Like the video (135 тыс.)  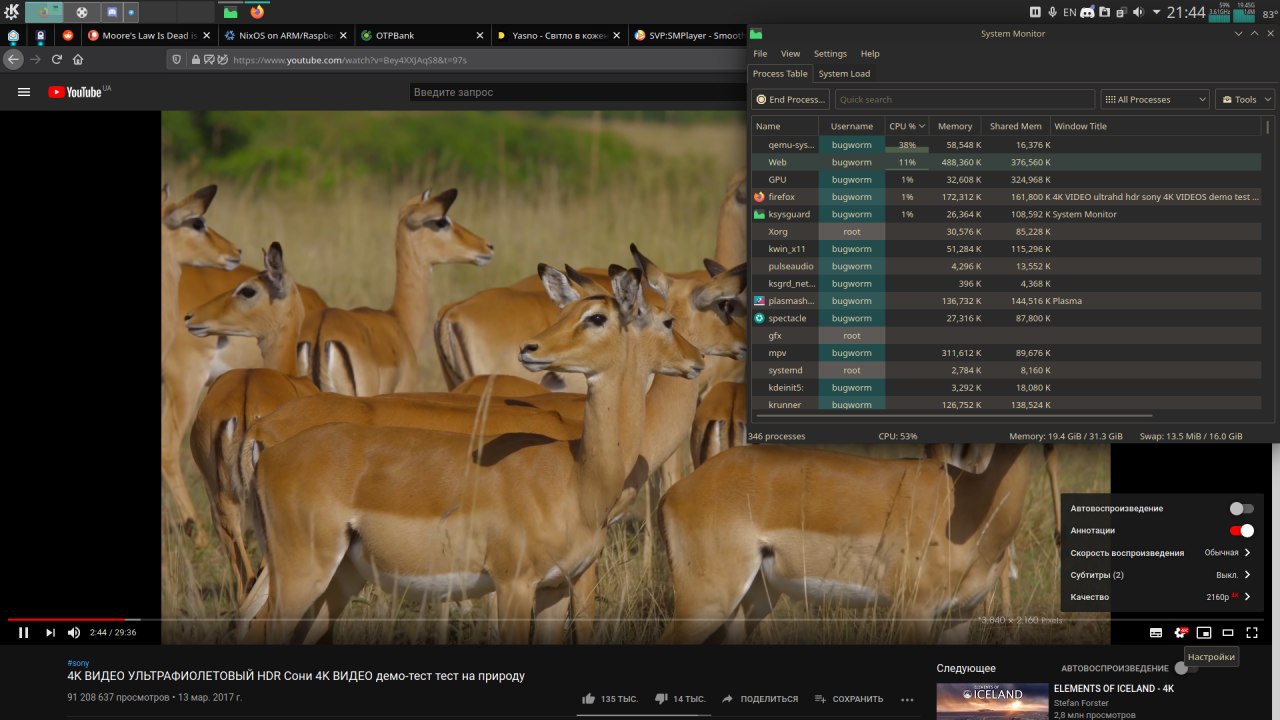pos(610,699)
